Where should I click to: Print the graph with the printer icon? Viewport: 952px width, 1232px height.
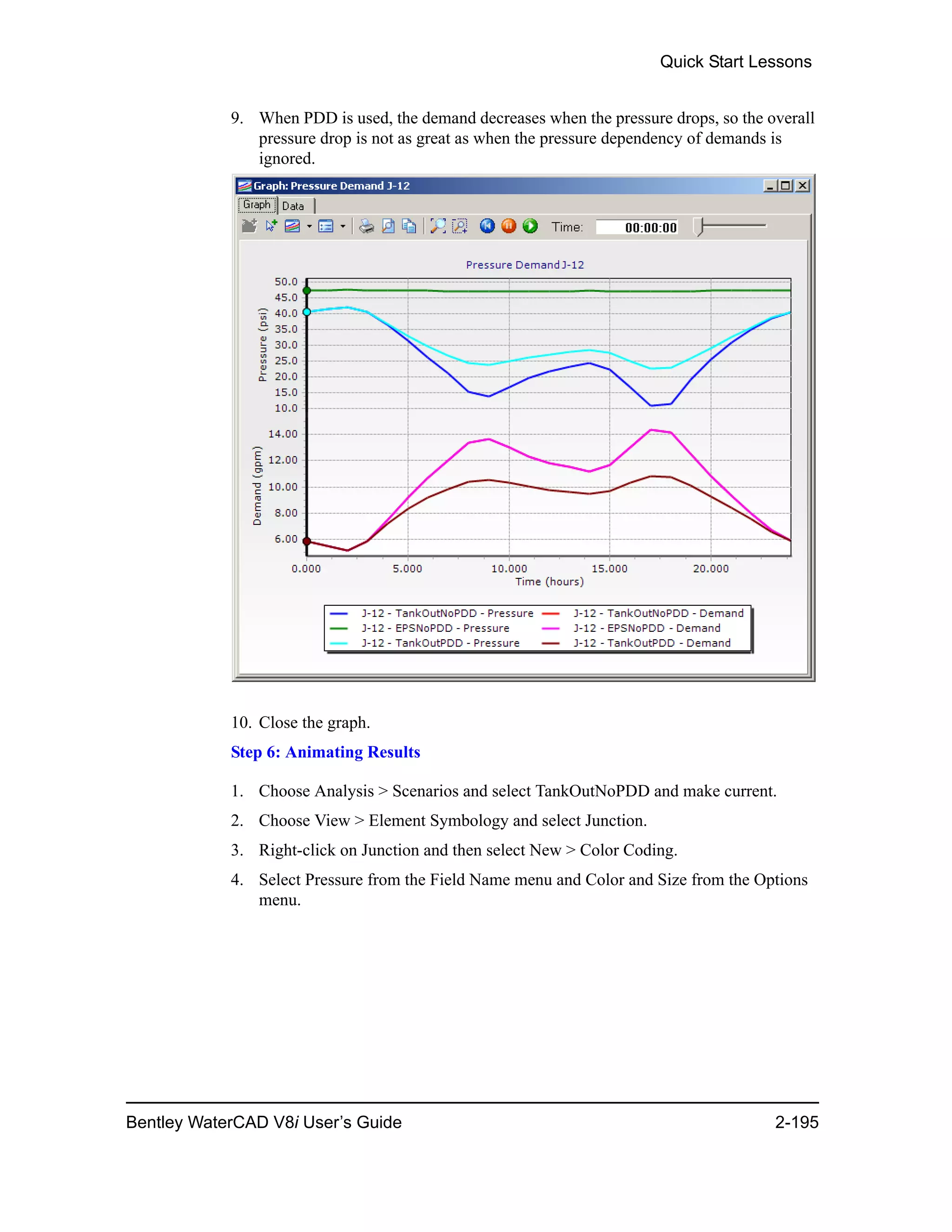point(367,226)
